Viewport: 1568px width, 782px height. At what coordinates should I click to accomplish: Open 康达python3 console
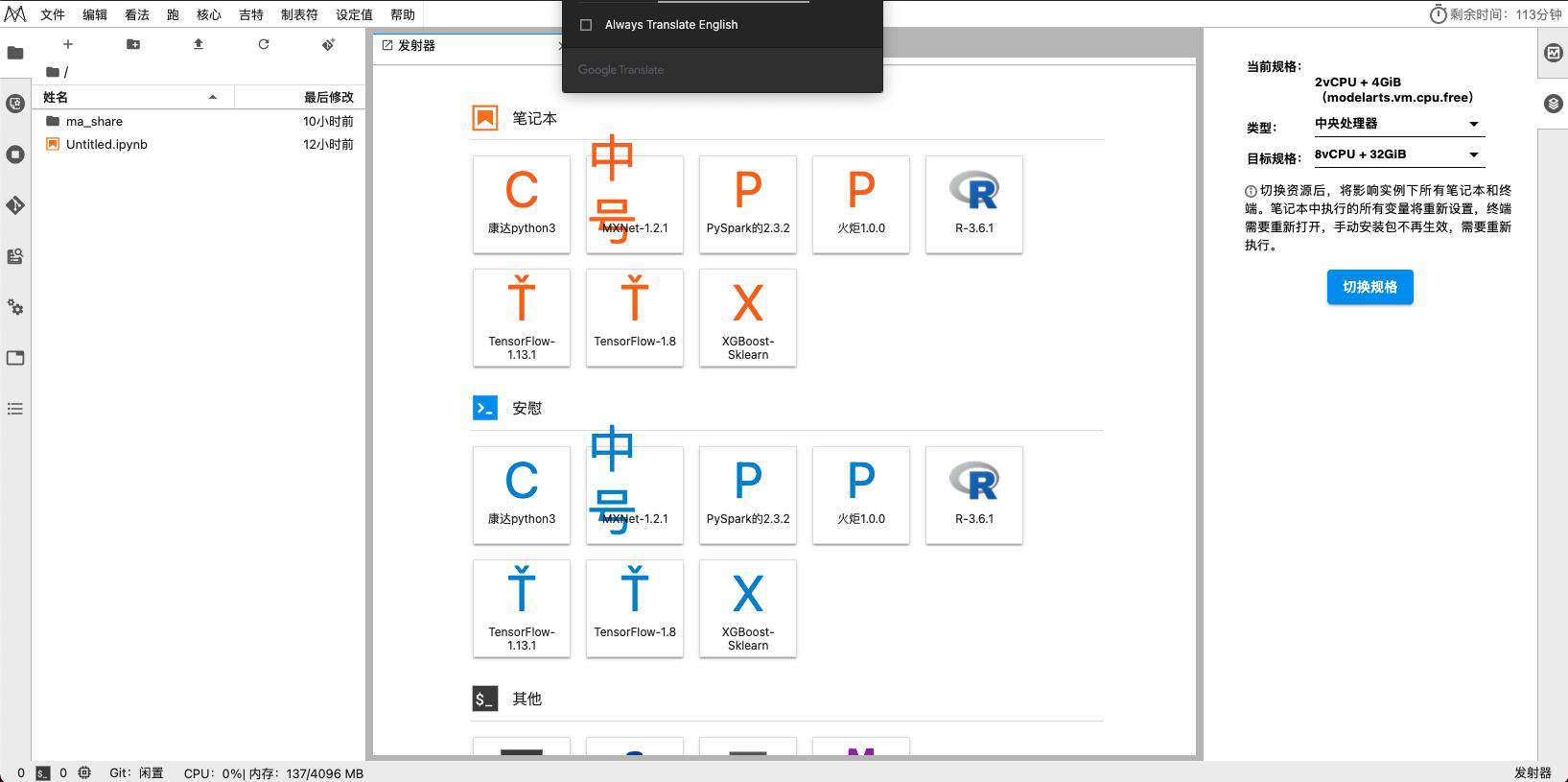point(522,495)
